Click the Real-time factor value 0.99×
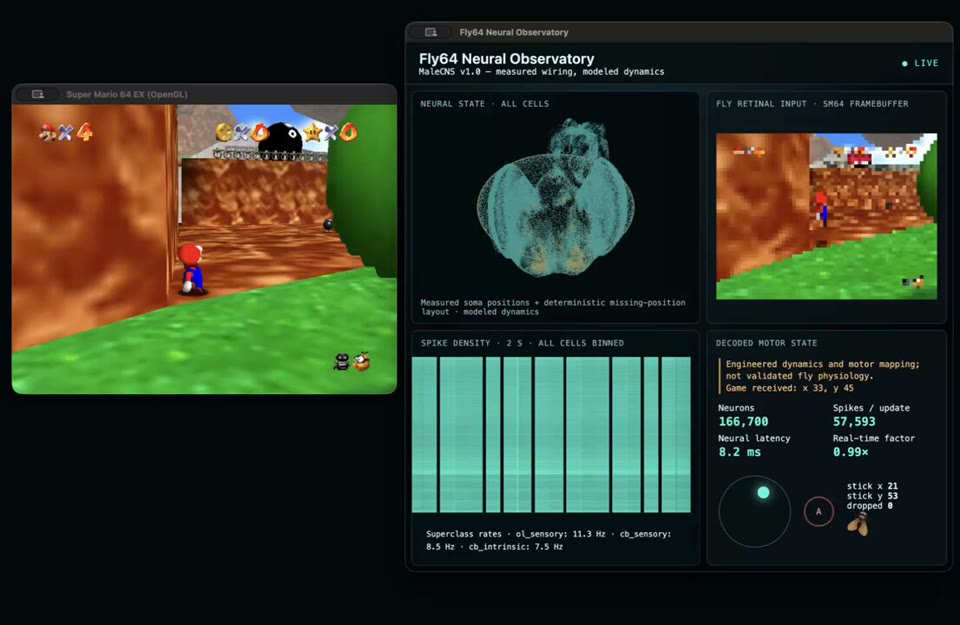 click(x=850, y=452)
